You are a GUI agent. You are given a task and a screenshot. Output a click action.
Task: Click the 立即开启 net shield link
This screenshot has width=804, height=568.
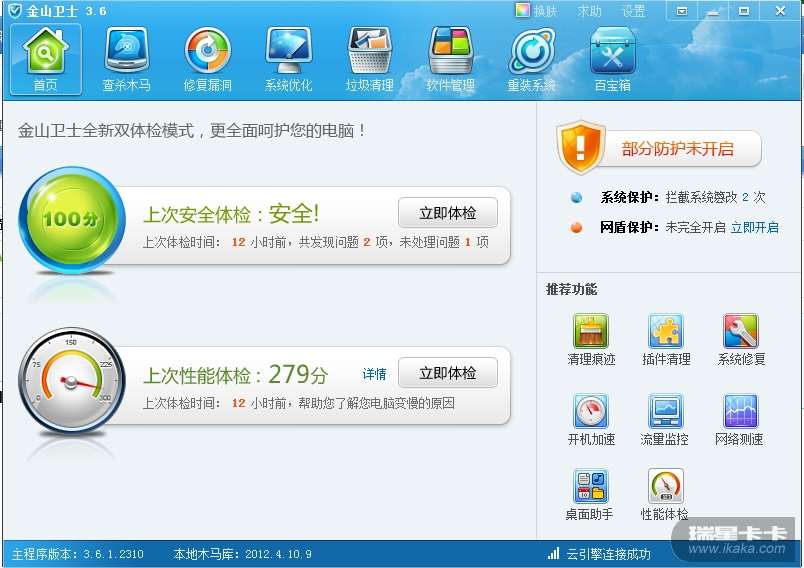tap(755, 227)
